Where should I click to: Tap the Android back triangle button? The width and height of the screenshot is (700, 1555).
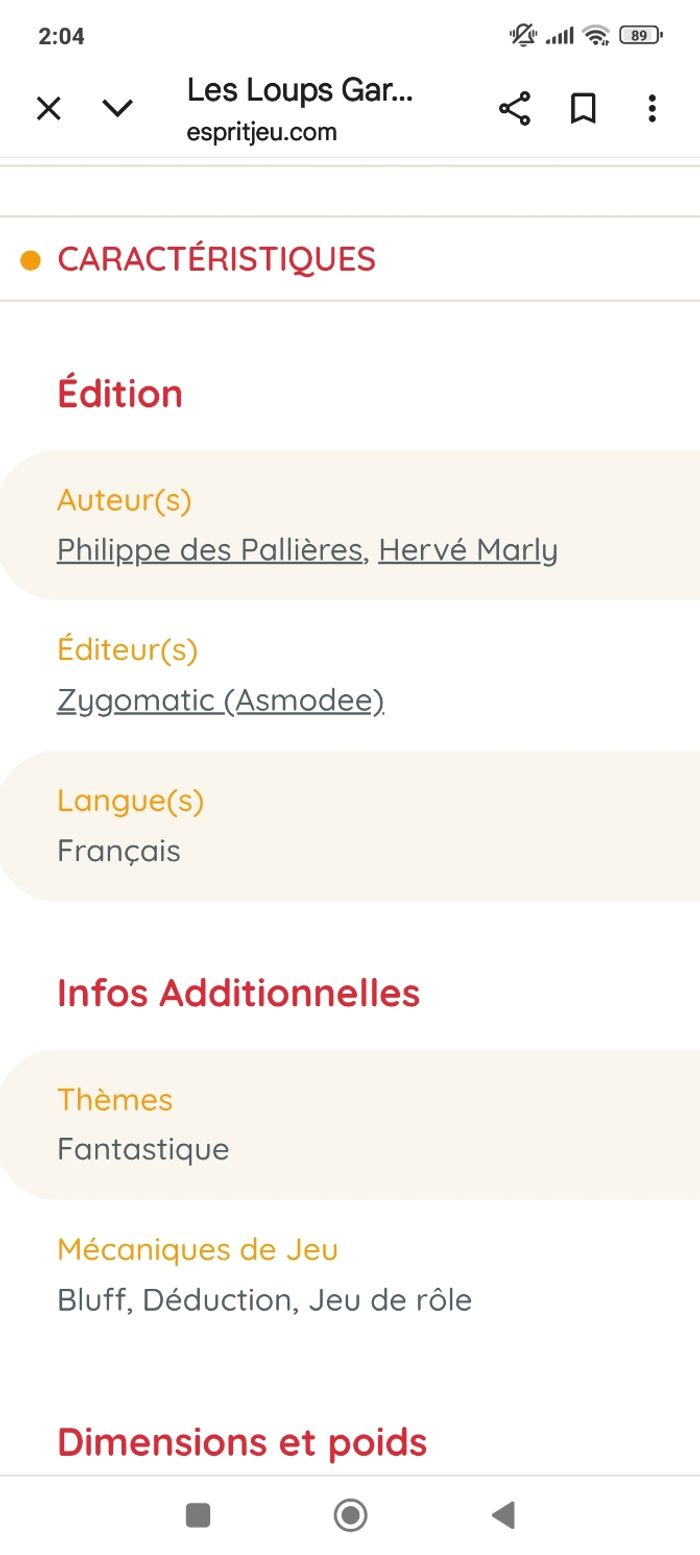[x=503, y=1515]
